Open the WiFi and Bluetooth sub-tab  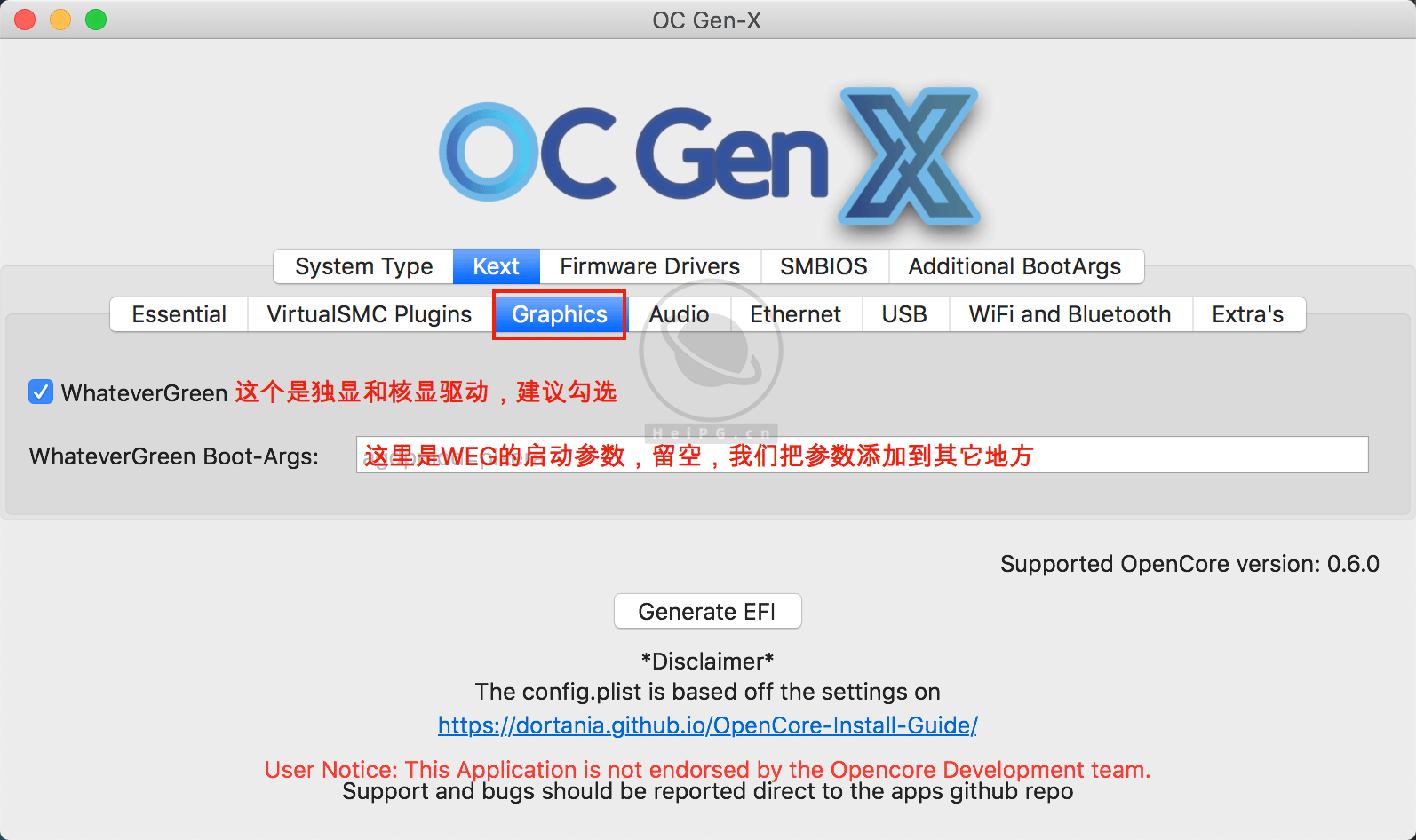click(1070, 314)
